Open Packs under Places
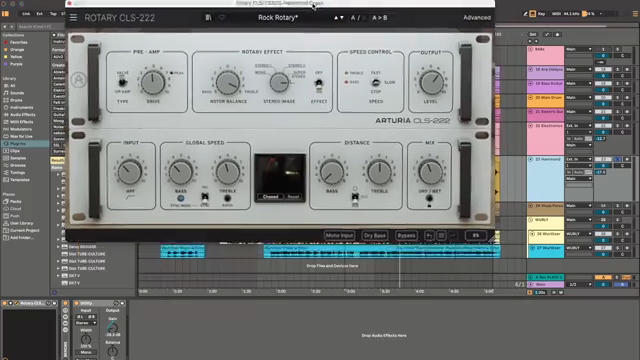 click(x=16, y=201)
